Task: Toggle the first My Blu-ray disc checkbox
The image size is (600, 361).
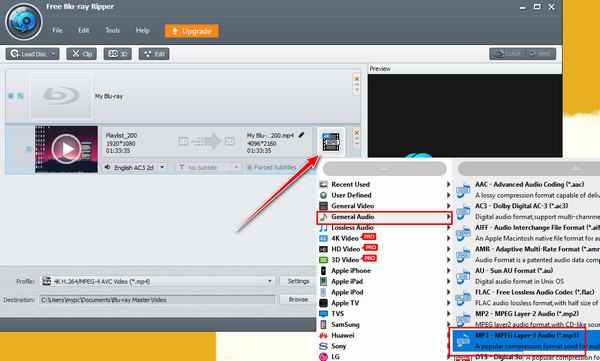Action: pyautogui.click(x=11, y=96)
